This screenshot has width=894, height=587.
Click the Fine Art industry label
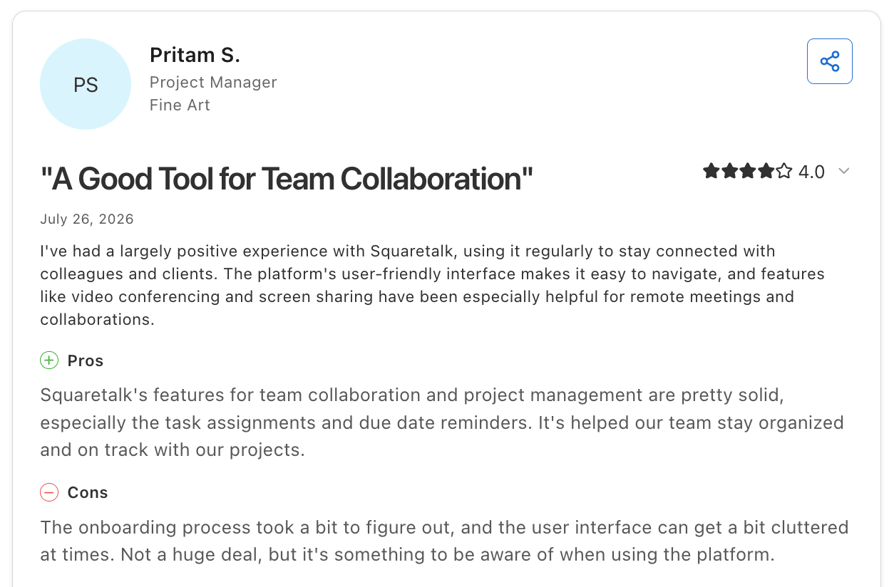click(x=180, y=105)
